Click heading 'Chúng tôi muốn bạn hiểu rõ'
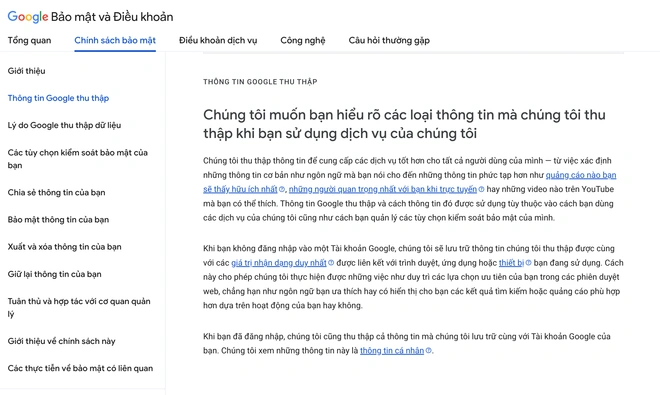The image size is (660, 395). (404, 124)
